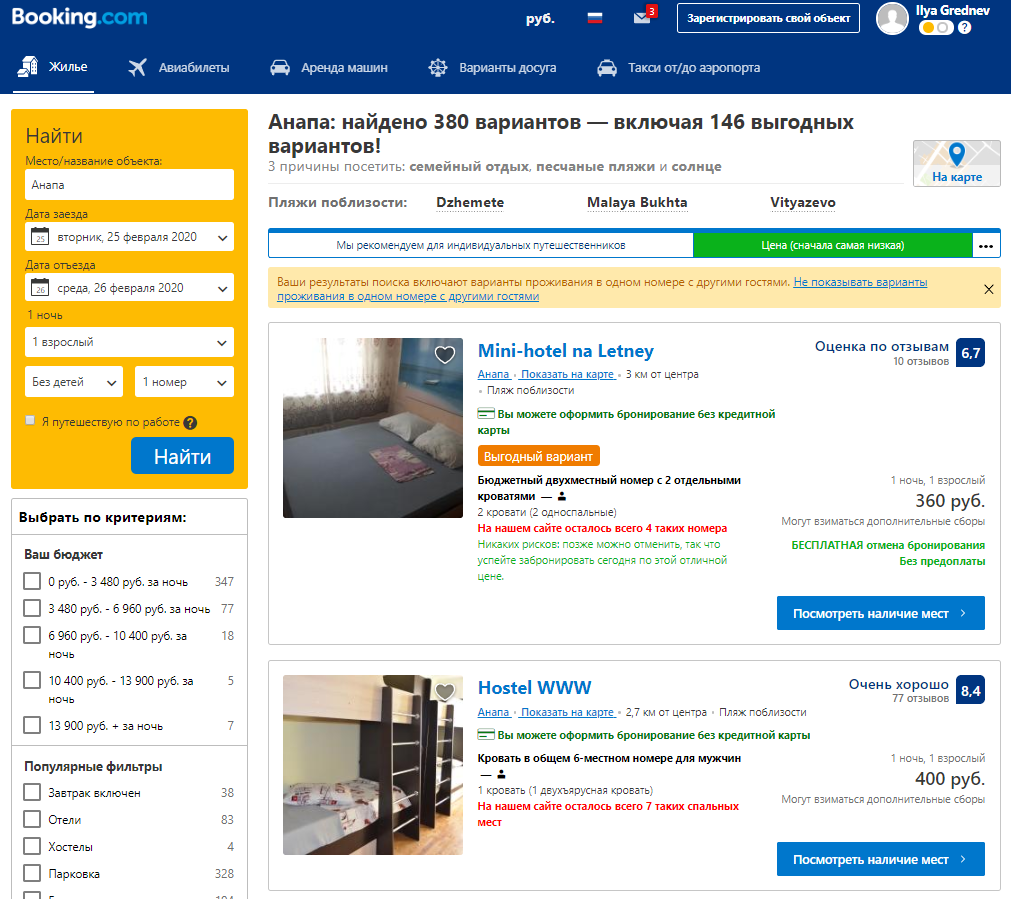Click the Booking.com logo
This screenshot has width=1011, height=899.
(x=79, y=17)
